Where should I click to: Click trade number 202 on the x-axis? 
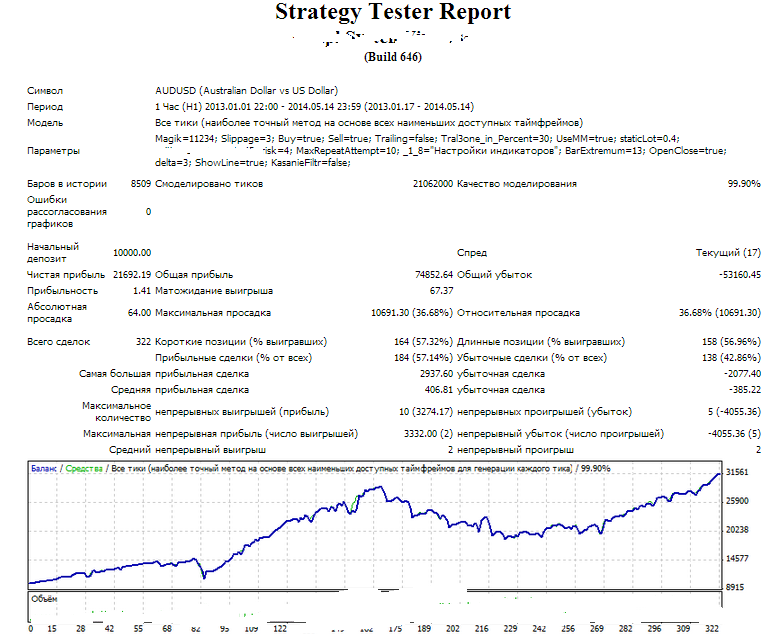tap(453, 629)
